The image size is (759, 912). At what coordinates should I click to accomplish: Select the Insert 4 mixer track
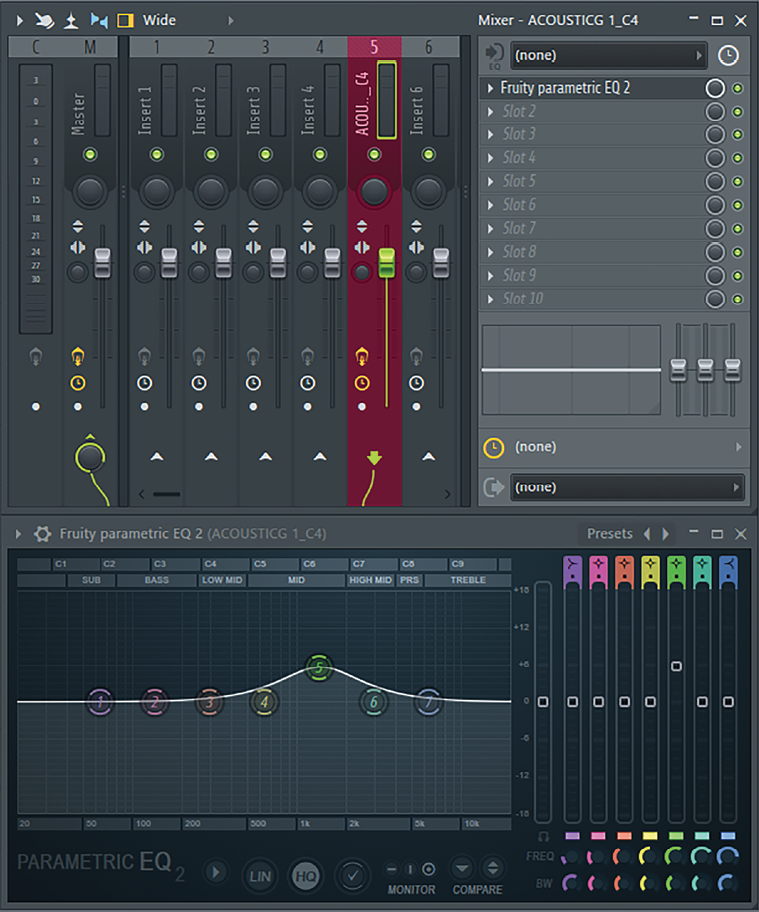click(x=308, y=111)
